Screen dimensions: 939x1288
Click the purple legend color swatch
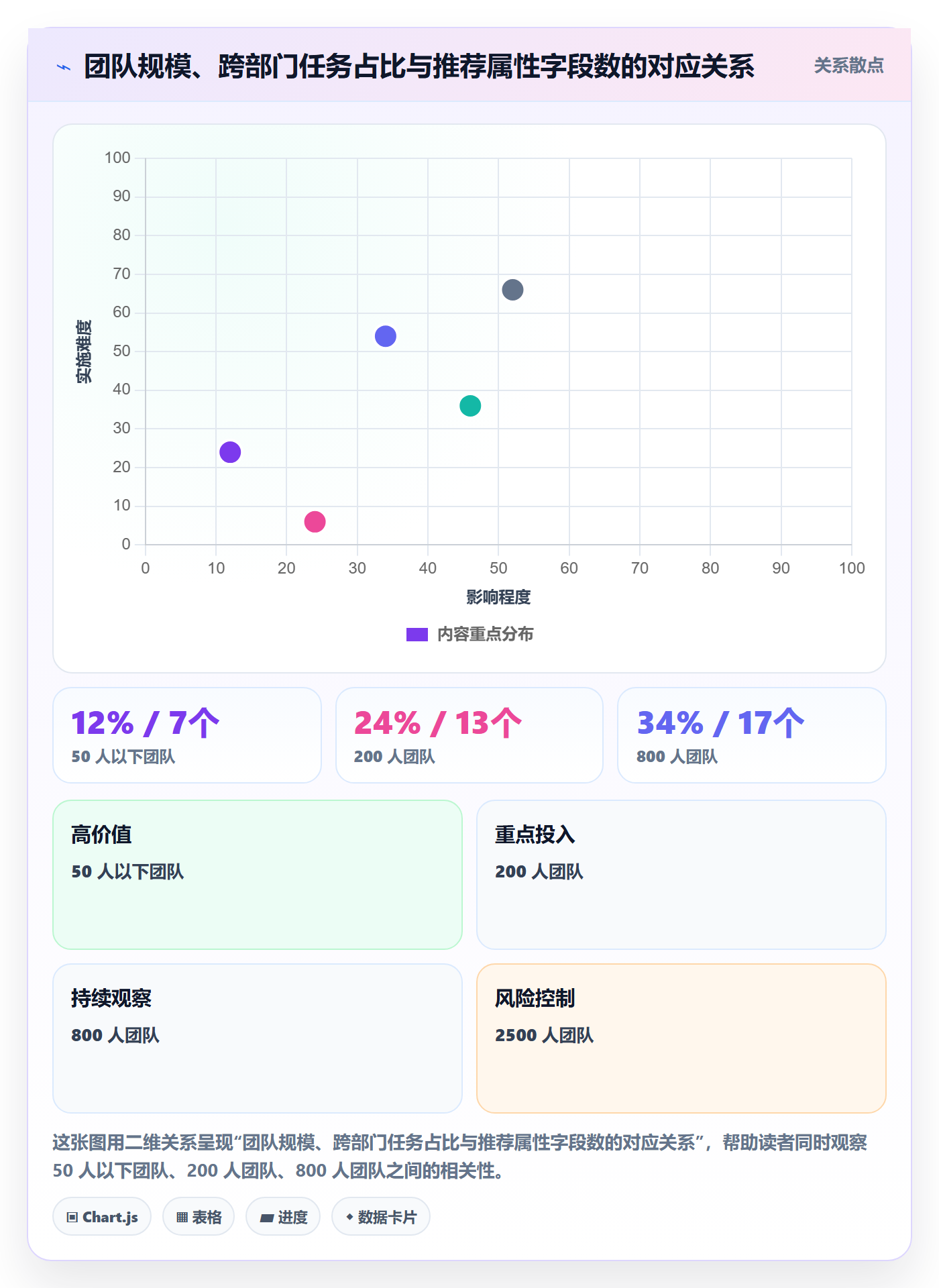point(417,635)
